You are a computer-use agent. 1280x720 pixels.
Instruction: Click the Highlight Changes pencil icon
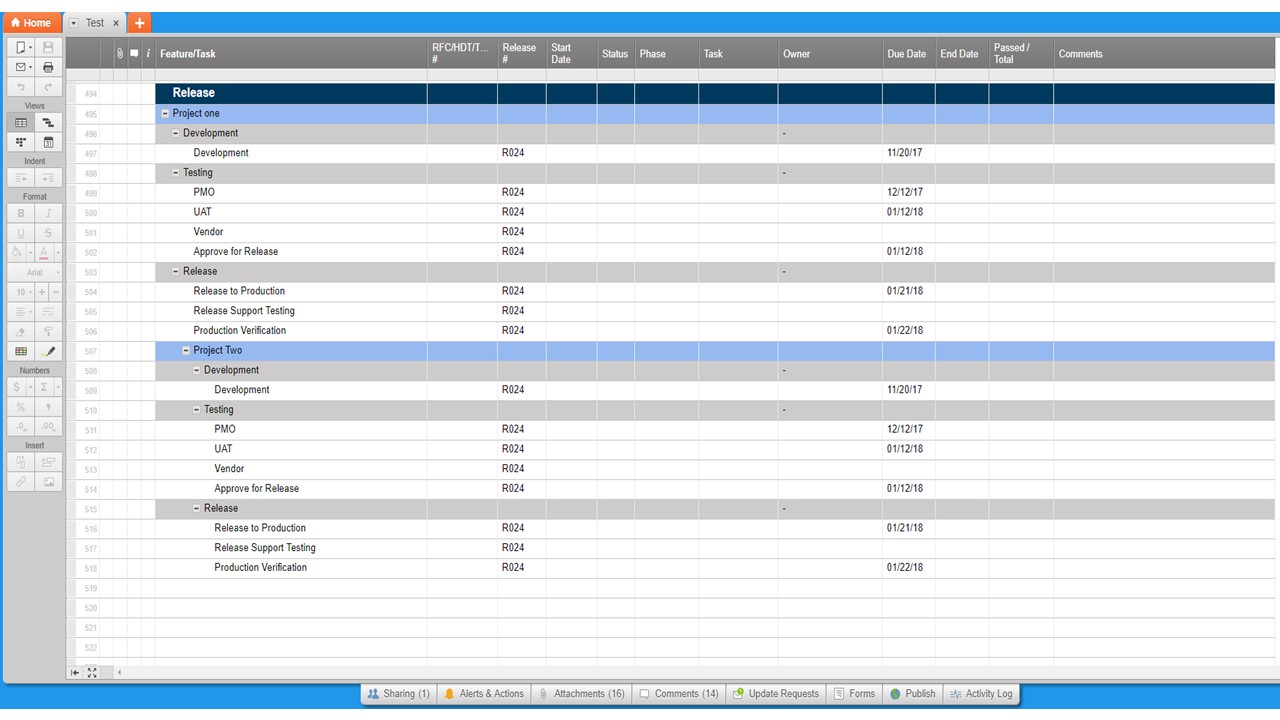(48, 351)
